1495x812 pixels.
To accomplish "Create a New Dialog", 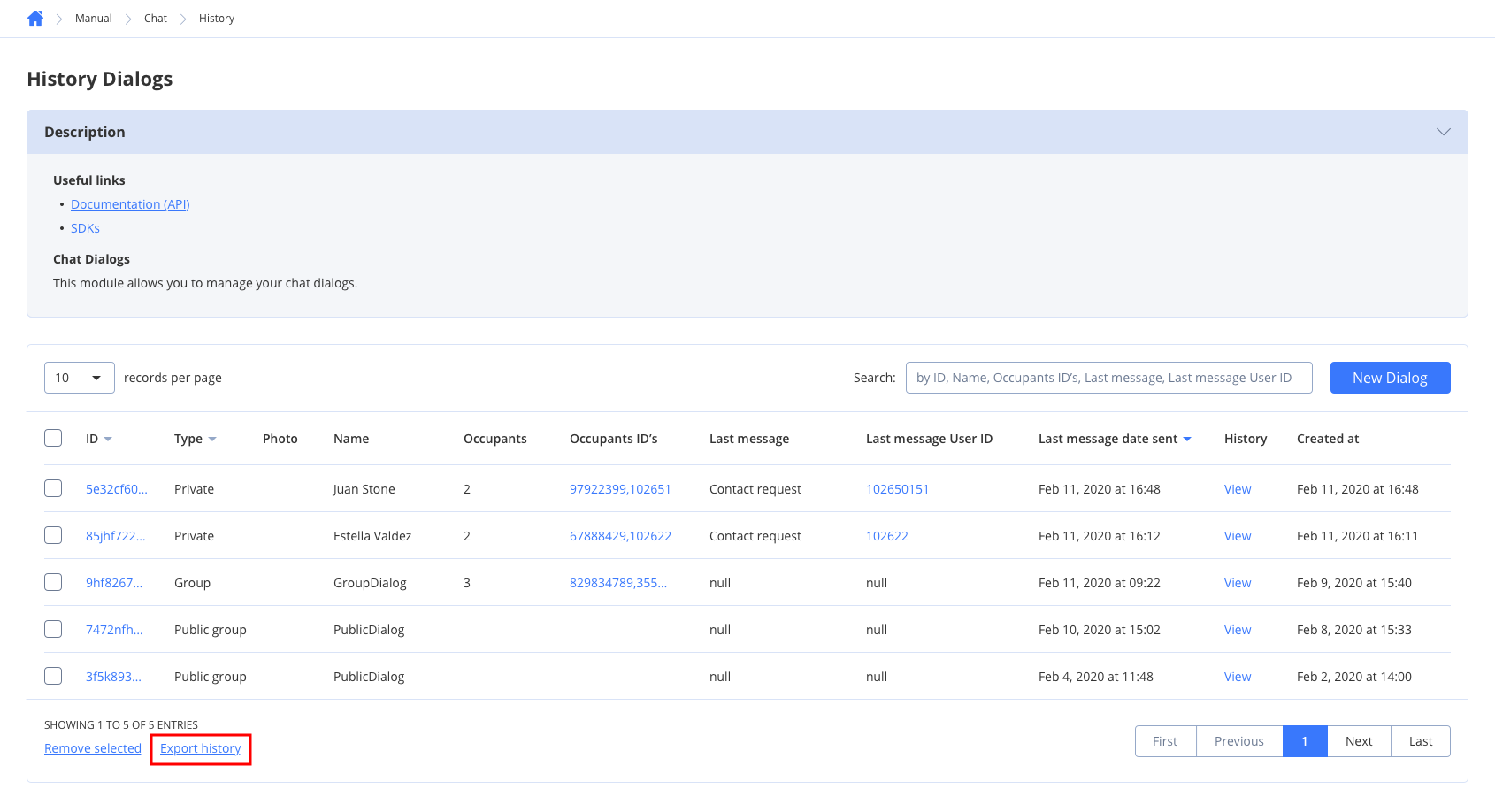I will pyautogui.click(x=1390, y=378).
